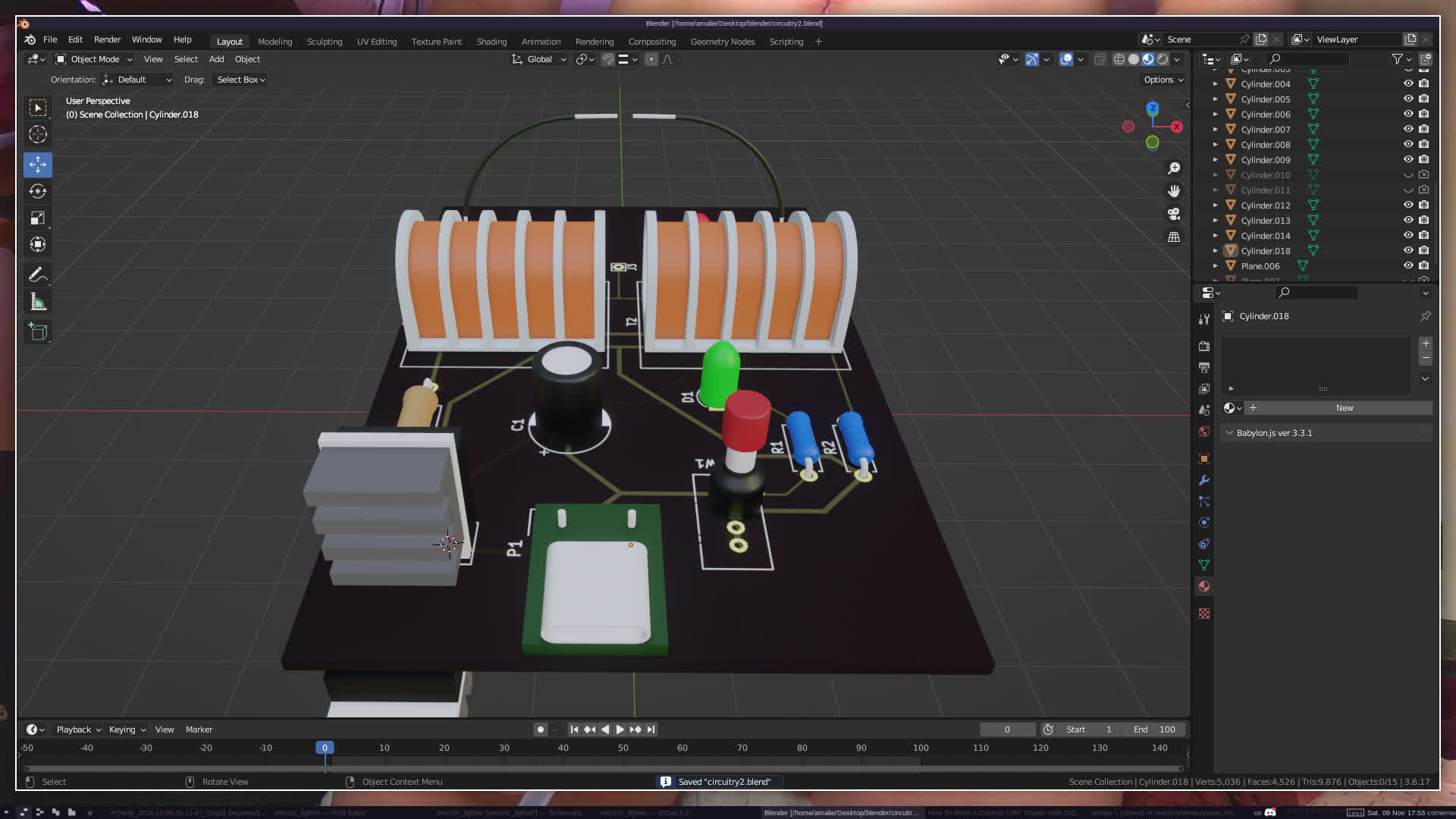
Task: Open the Render menu
Action: [x=107, y=39]
